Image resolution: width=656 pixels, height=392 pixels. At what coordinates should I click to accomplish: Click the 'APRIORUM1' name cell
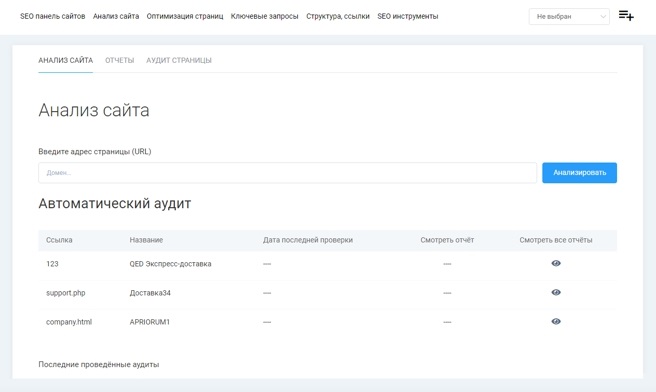(150, 322)
